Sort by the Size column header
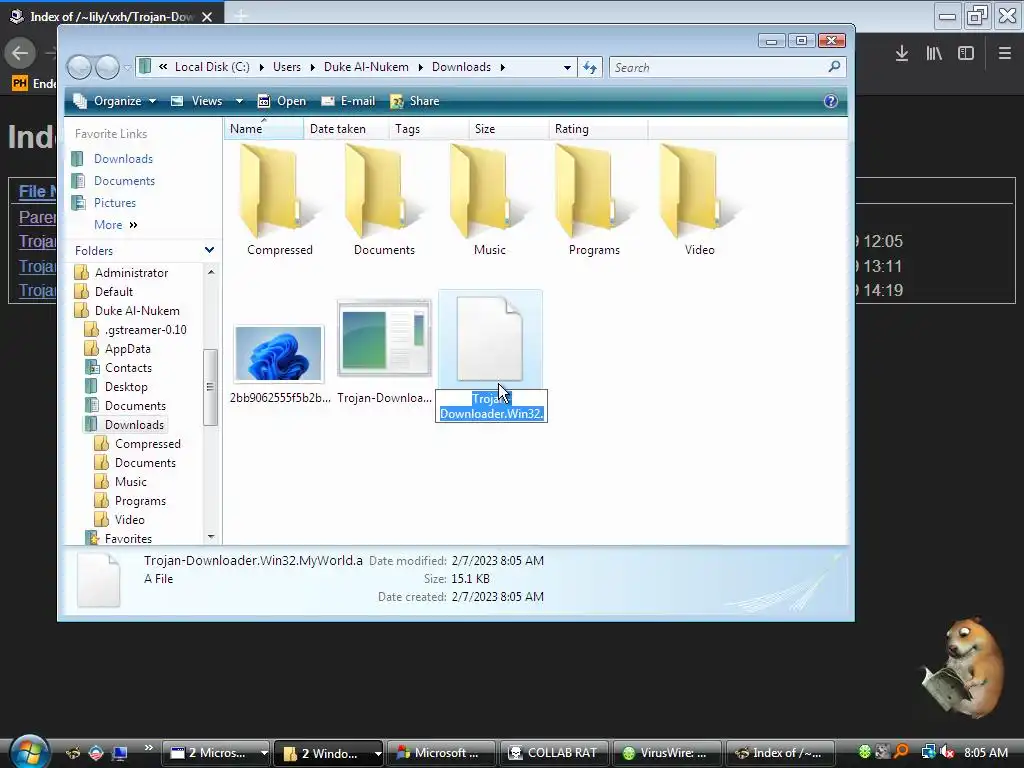 [x=509, y=129]
